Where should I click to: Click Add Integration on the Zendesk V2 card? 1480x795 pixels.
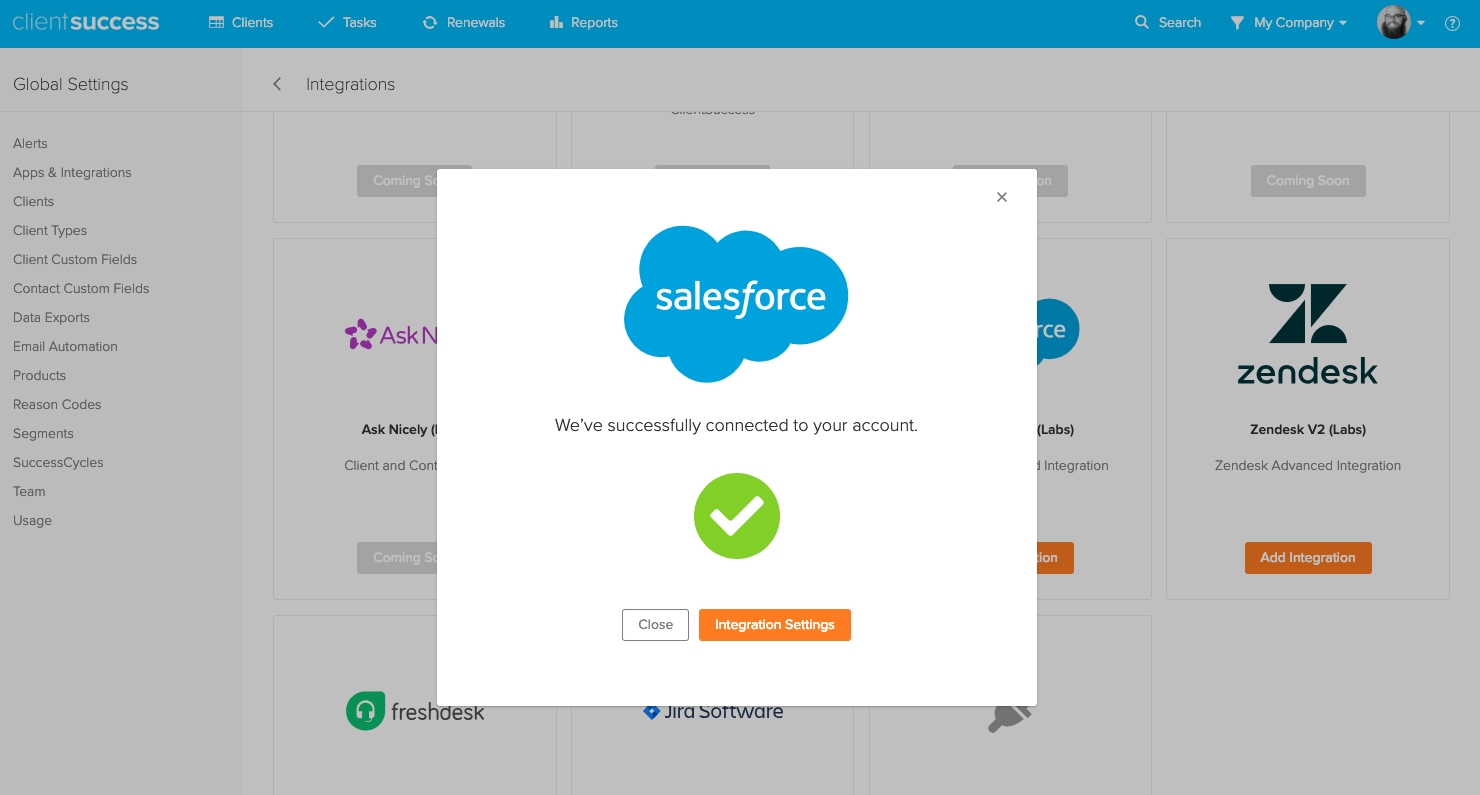pos(1308,558)
